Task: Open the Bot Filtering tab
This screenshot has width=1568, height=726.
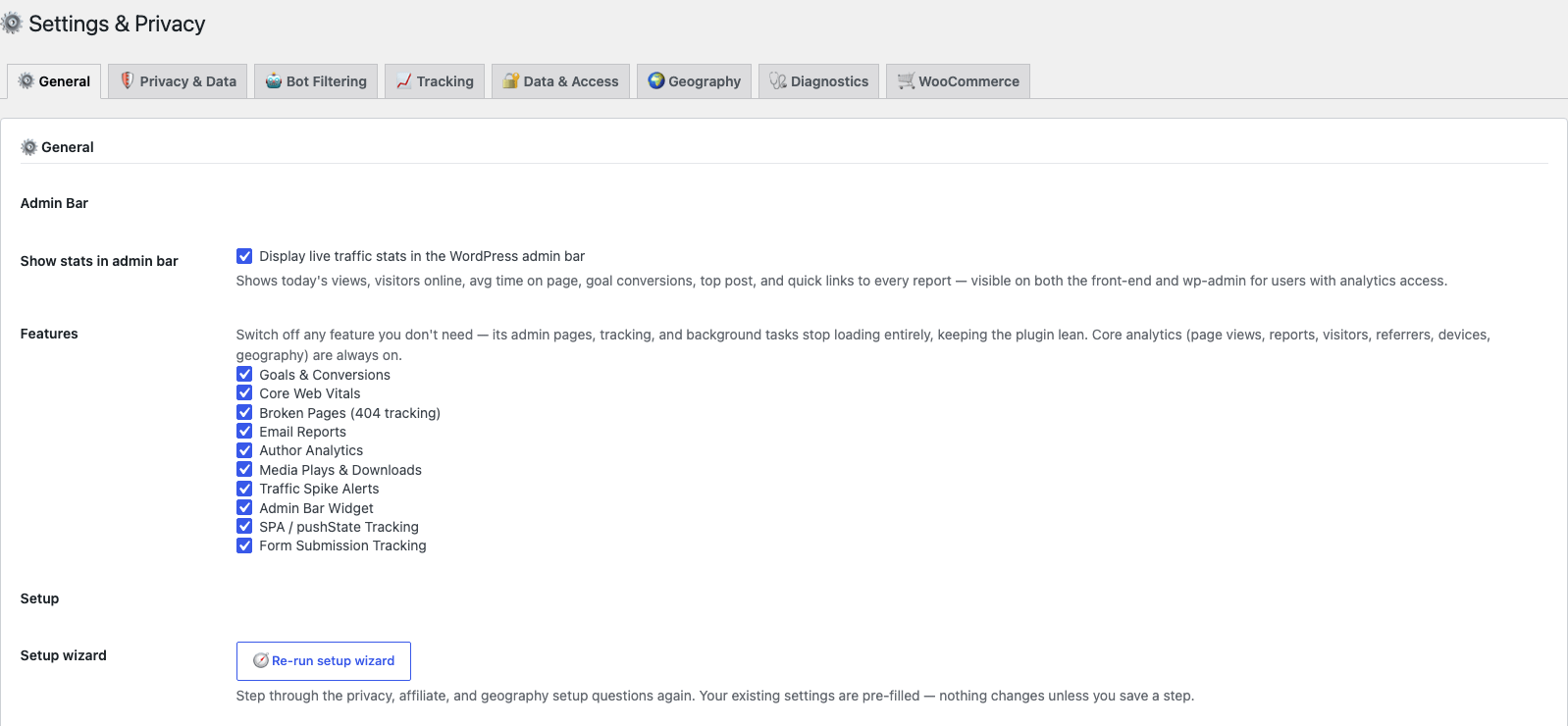Action: coord(316,81)
